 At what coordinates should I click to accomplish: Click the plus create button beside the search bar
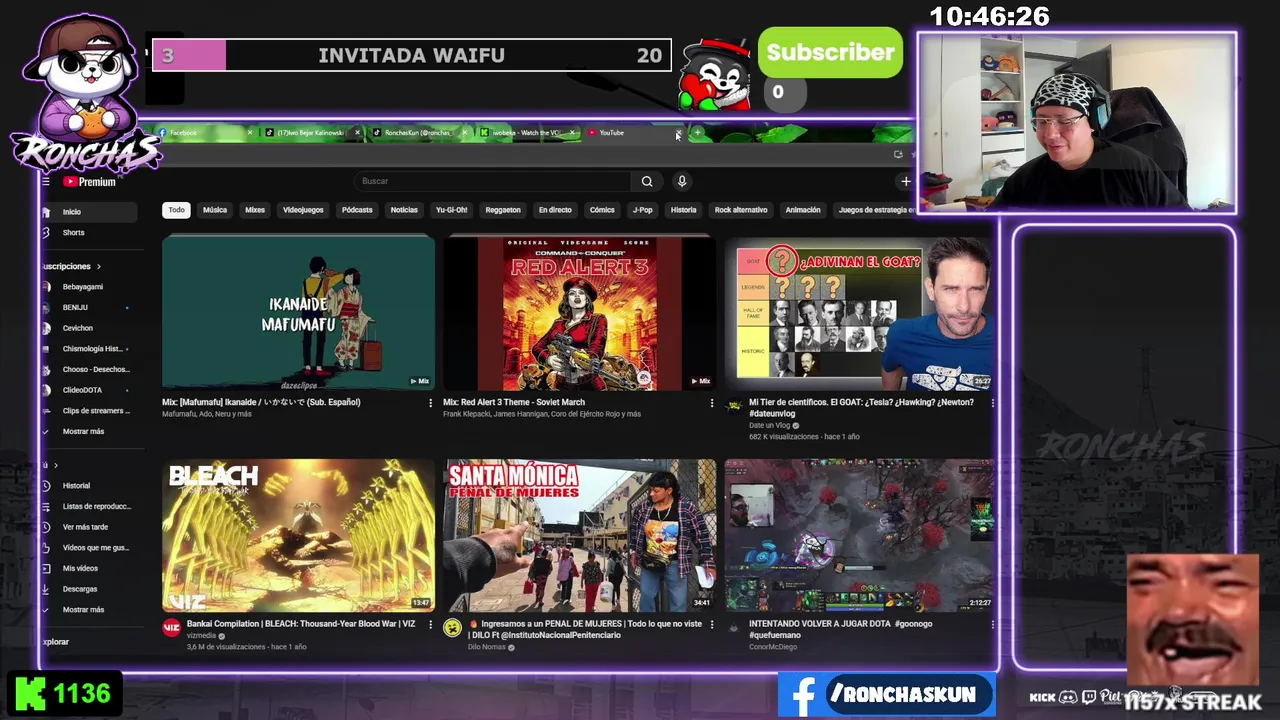click(x=905, y=181)
